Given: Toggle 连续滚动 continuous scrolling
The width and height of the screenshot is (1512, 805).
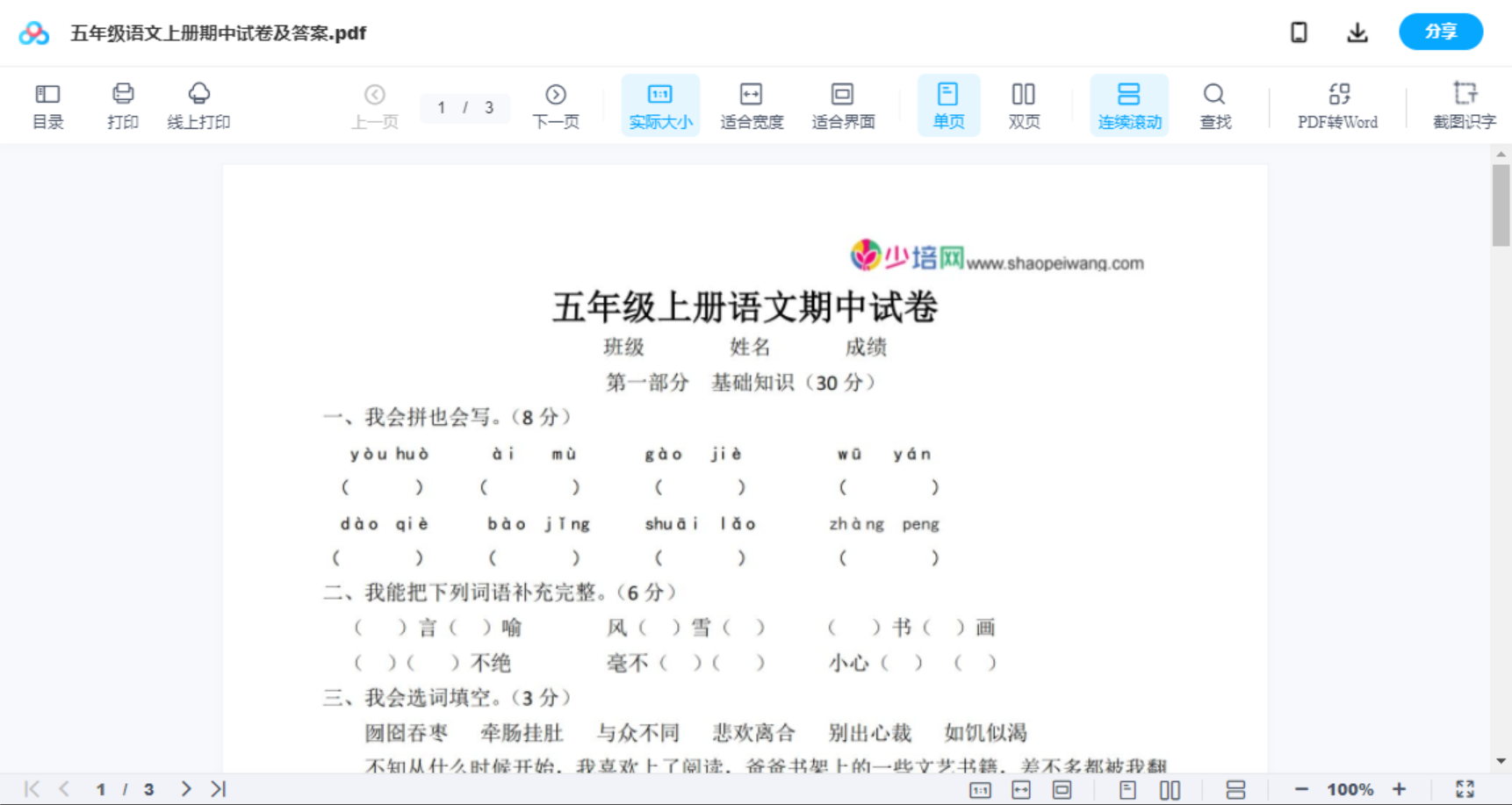Looking at the screenshot, I should (x=1129, y=104).
